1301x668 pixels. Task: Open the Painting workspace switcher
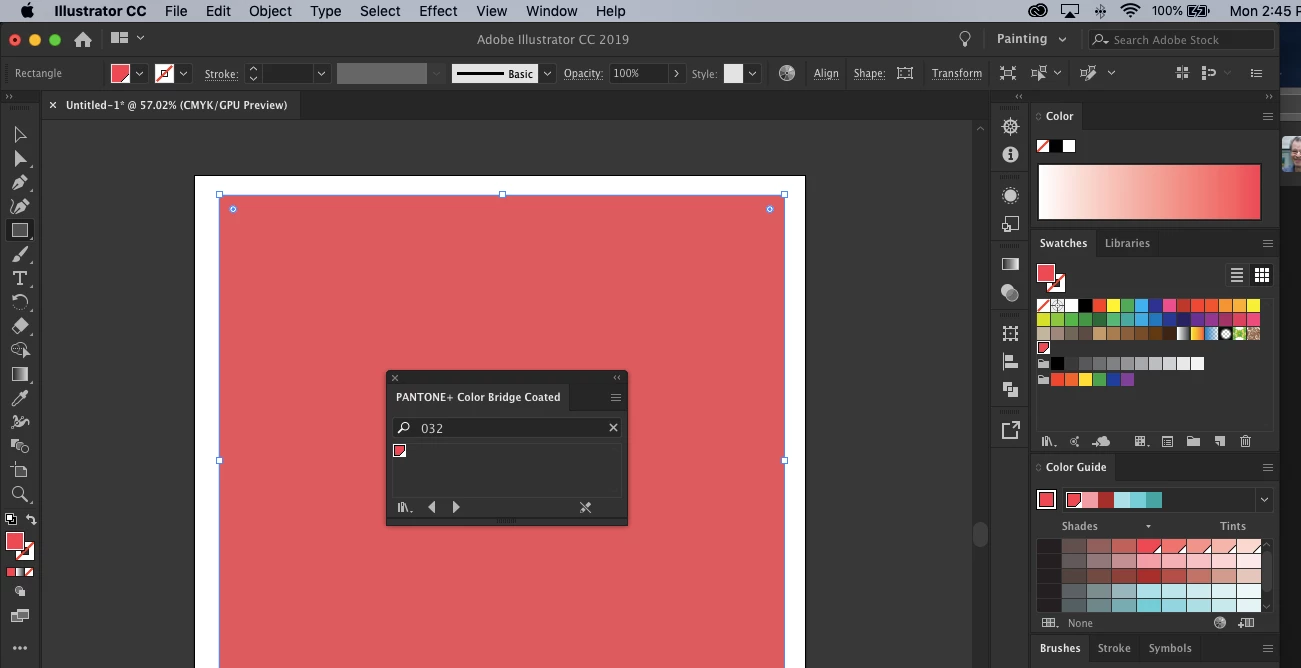(x=1031, y=39)
